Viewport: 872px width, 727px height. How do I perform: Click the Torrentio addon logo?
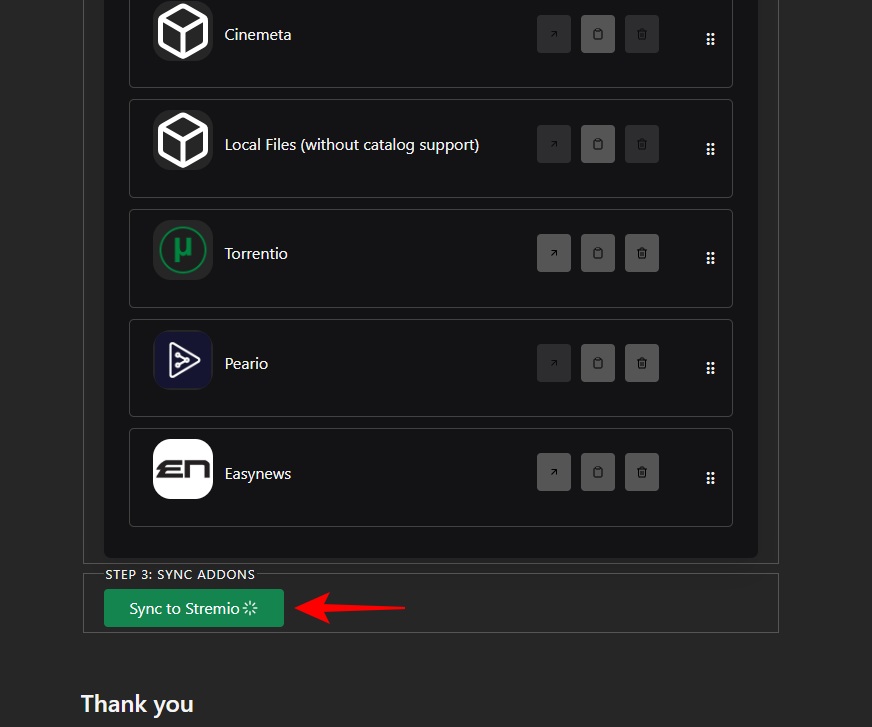pos(183,250)
